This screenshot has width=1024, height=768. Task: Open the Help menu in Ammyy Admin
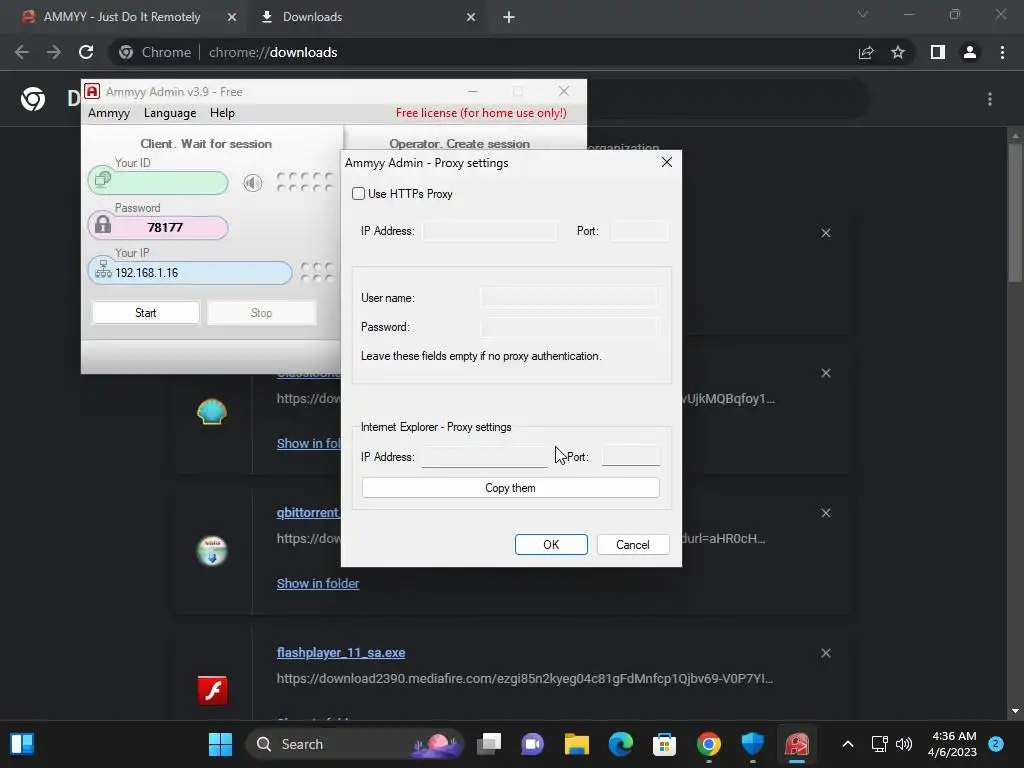tap(222, 113)
